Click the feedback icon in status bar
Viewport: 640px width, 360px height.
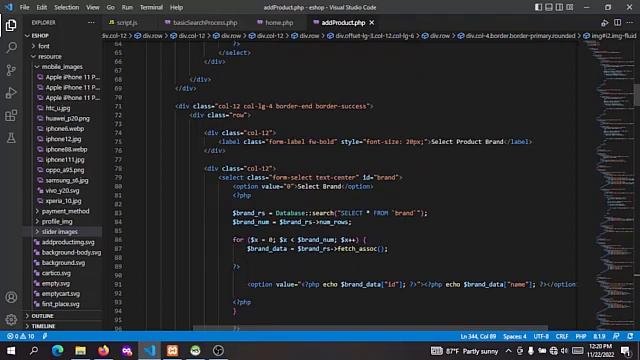tap(616, 336)
